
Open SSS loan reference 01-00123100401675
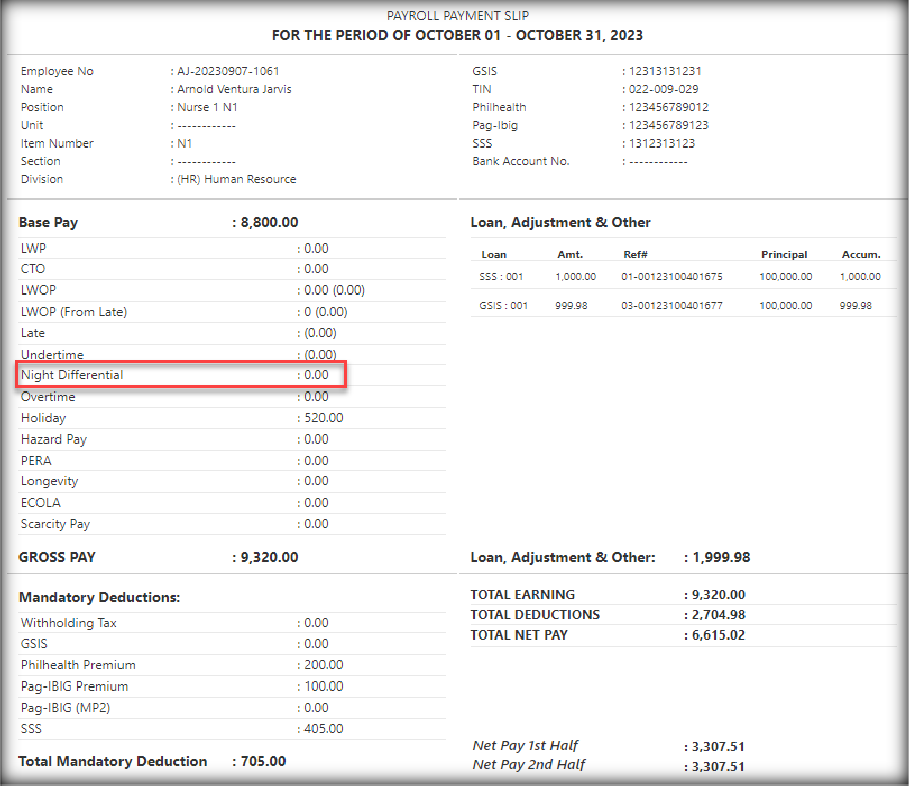click(x=671, y=277)
